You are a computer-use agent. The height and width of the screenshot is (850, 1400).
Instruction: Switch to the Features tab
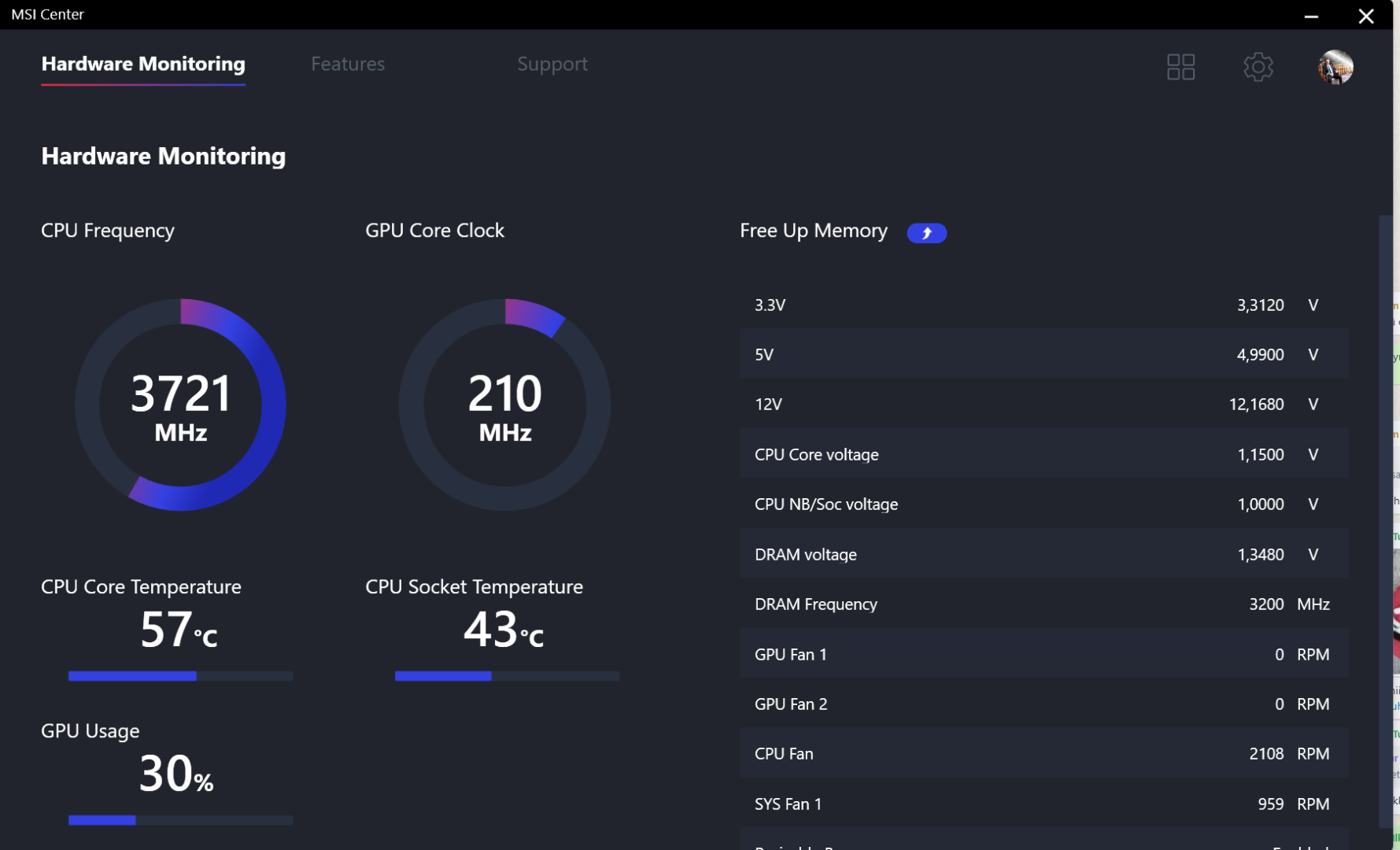click(x=348, y=64)
